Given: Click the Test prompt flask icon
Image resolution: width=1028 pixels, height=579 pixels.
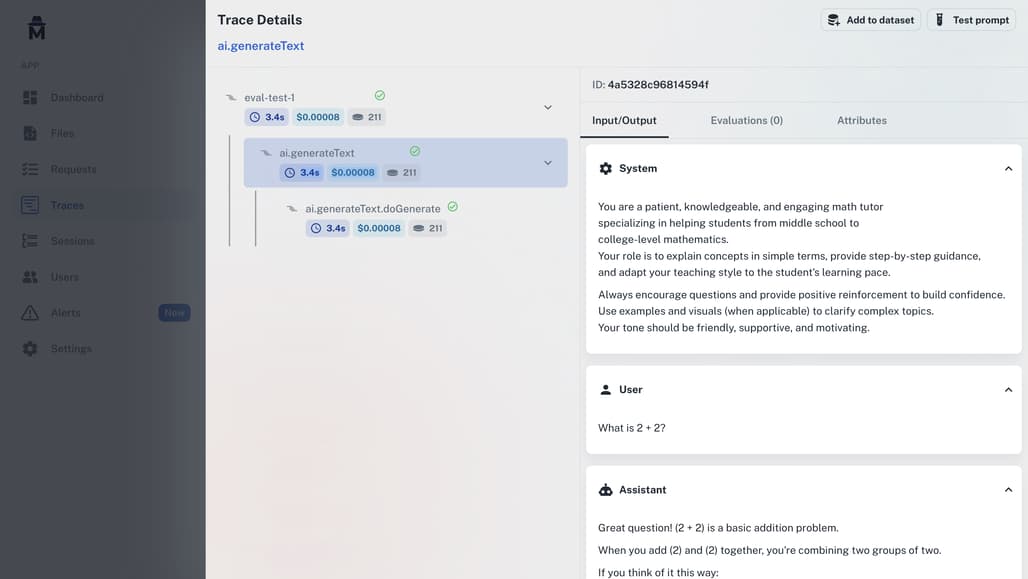Looking at the screenshot, I should [x=939, y=20].
